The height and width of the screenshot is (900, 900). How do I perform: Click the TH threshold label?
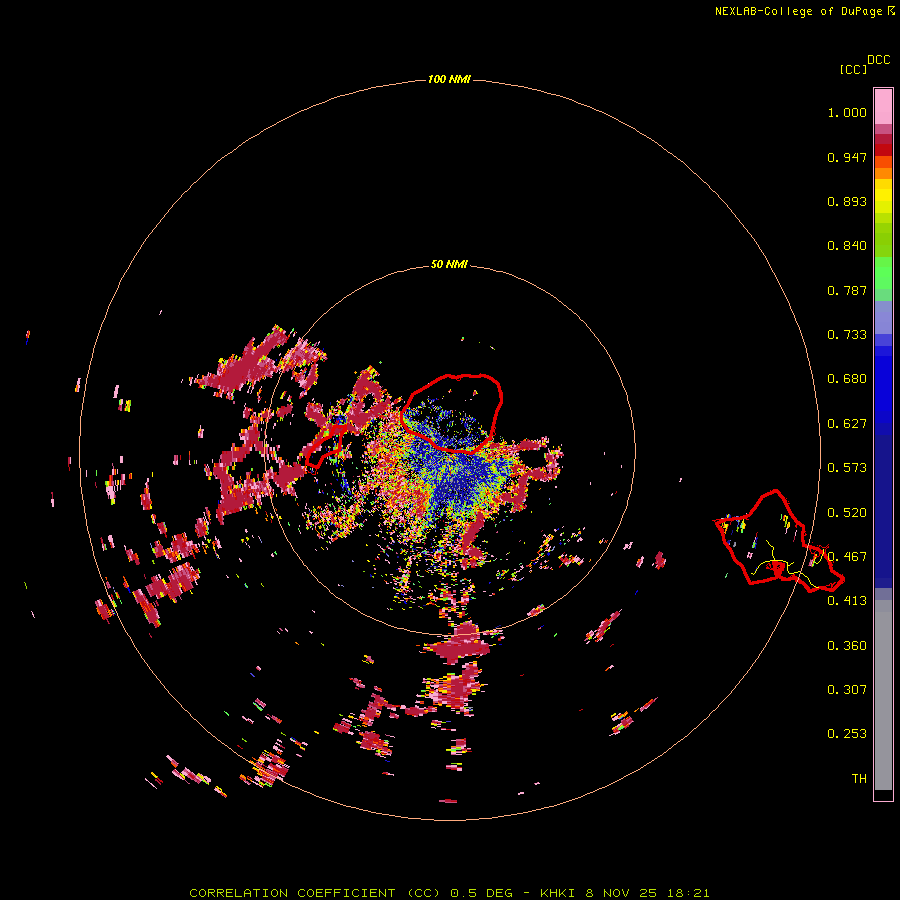[x=859, y=779]
